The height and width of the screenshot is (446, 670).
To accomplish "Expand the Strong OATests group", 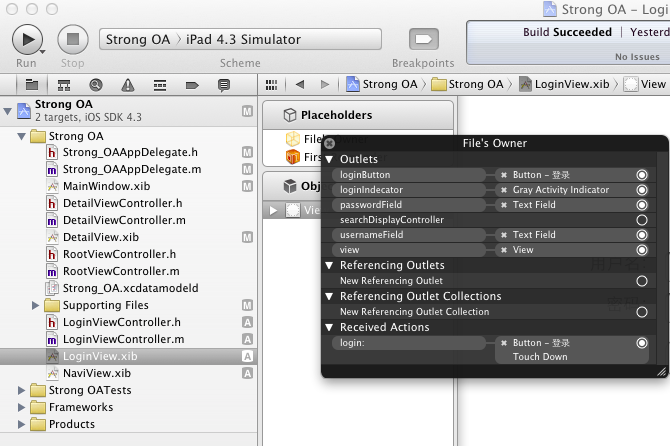I will (21, 390).
